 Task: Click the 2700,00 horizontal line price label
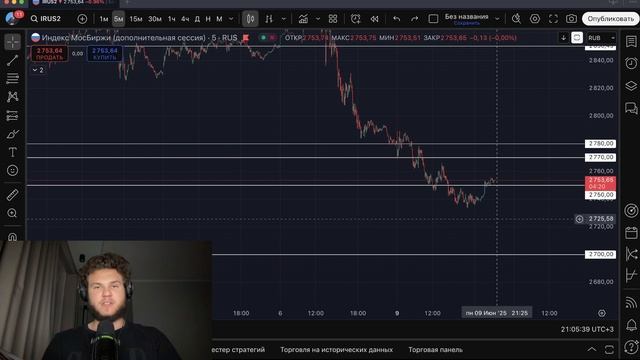point(600,254)
